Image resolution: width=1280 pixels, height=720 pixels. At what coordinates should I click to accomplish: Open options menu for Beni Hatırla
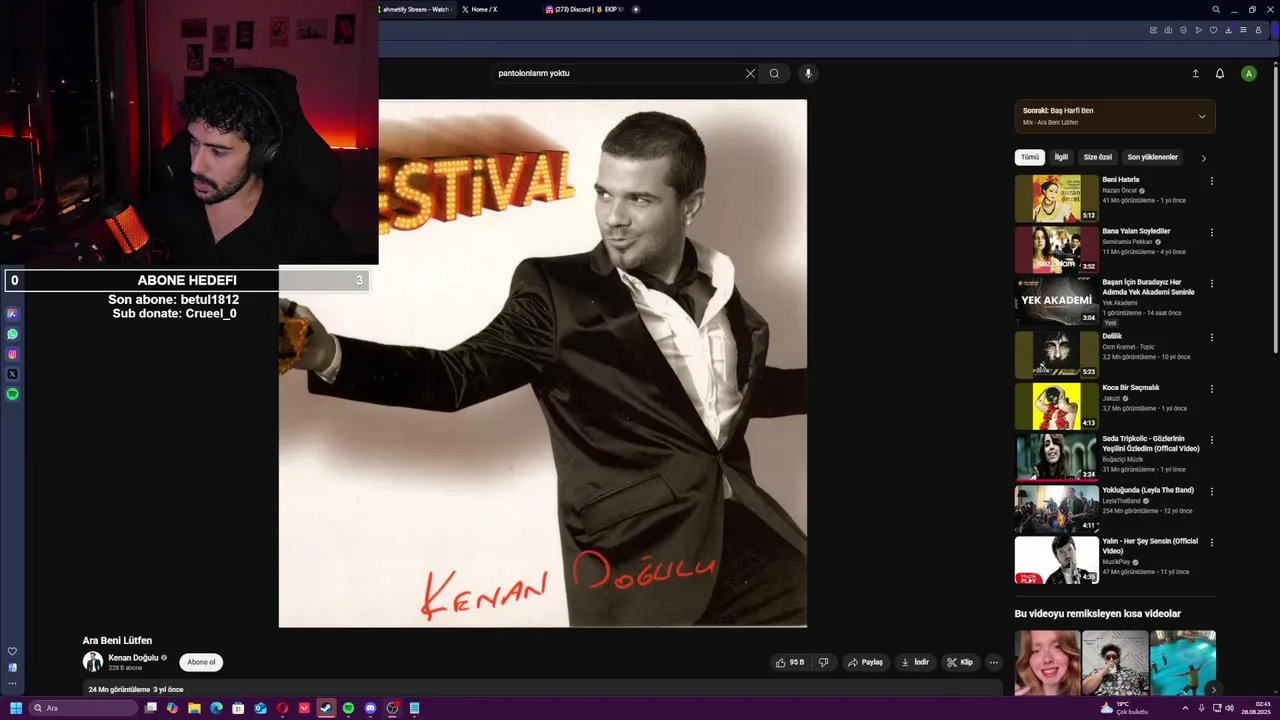1211,181
